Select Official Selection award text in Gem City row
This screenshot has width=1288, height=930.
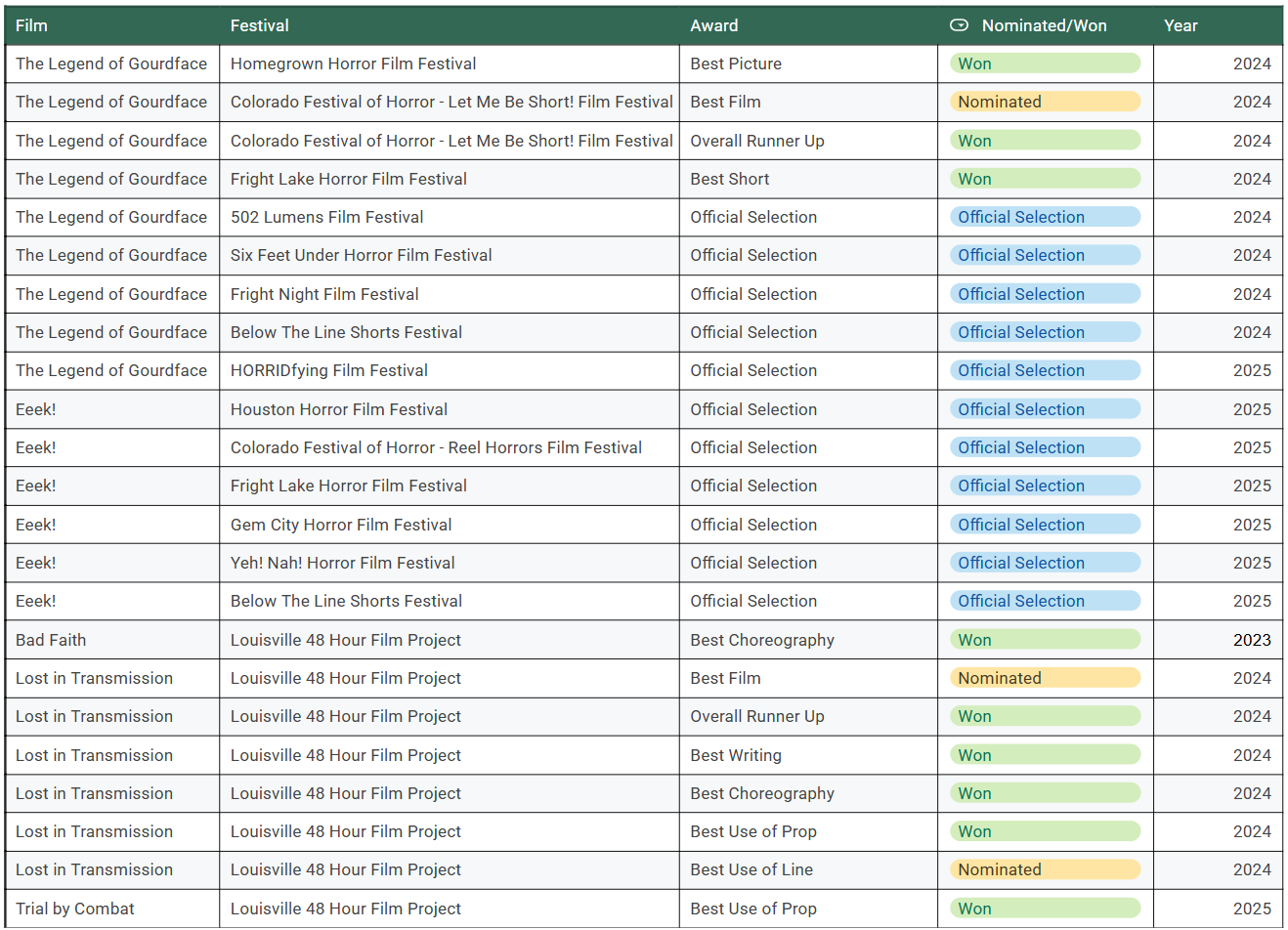(753, 525)
